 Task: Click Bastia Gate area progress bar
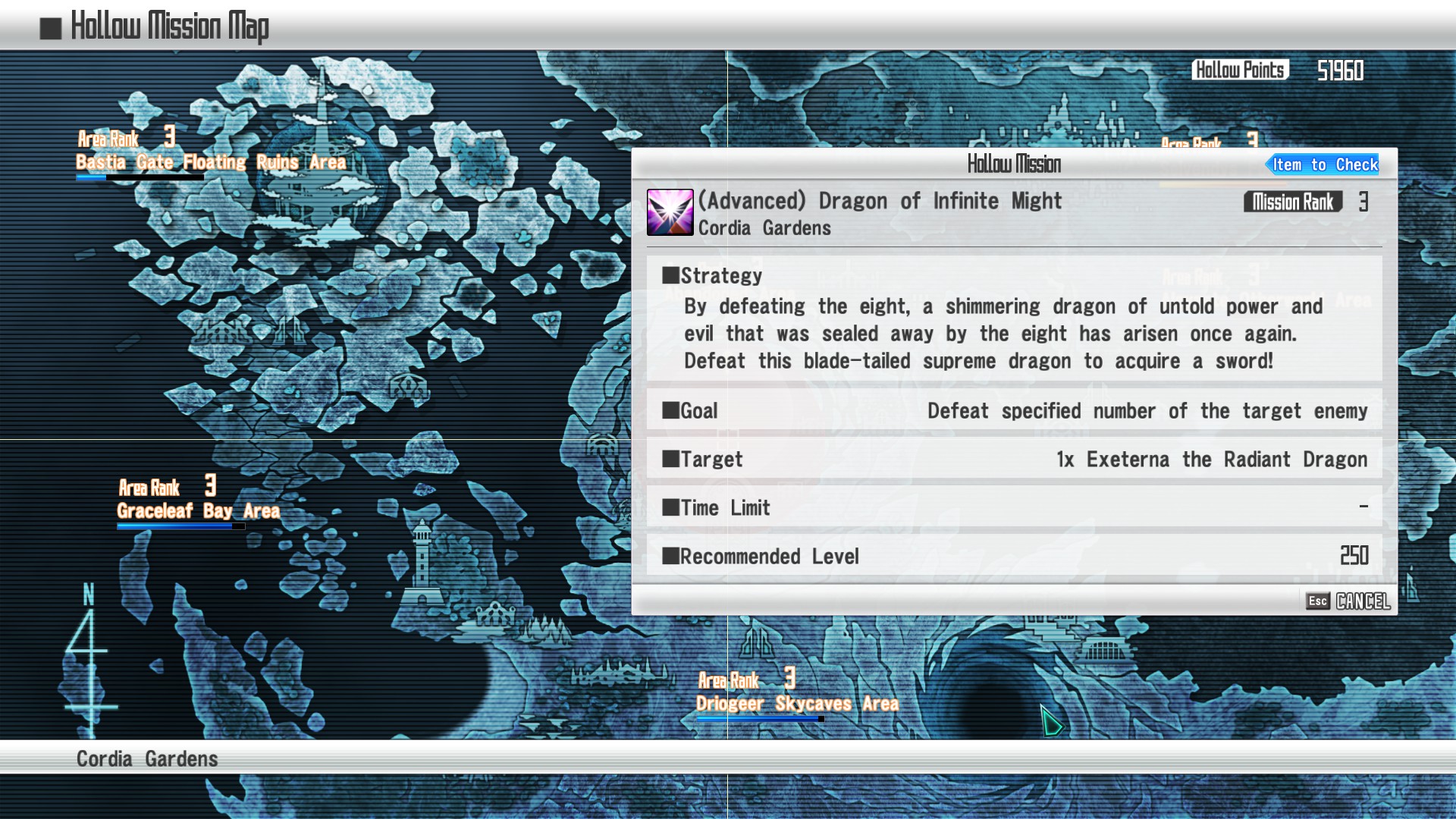coord(140,177)
